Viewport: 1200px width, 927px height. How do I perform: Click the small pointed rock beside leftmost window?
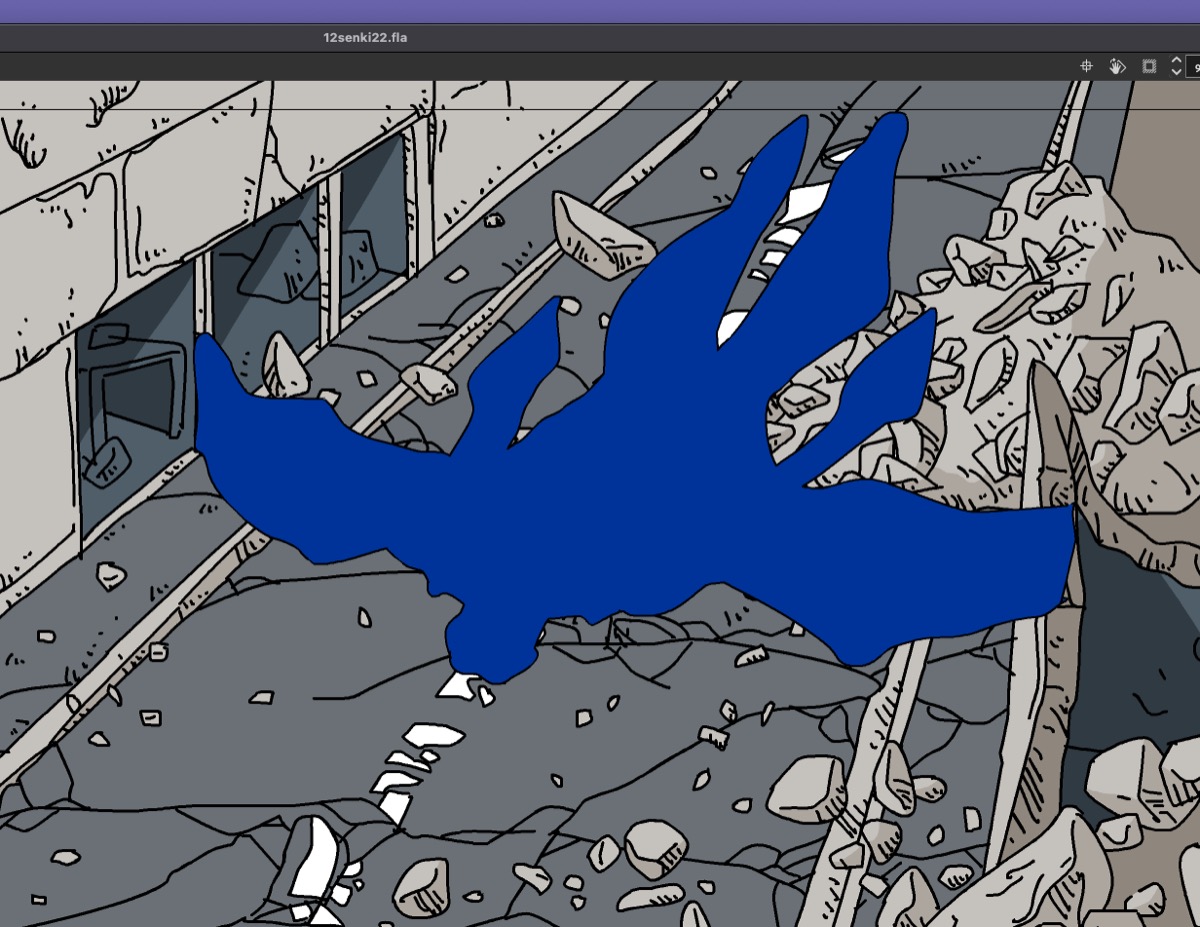pos(285,367)
